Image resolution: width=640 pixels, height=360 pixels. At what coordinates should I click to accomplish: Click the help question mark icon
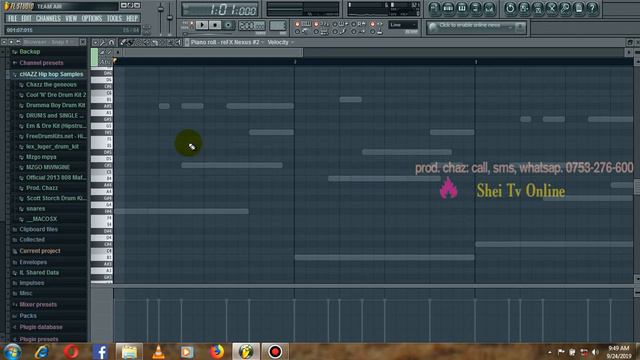592,8
